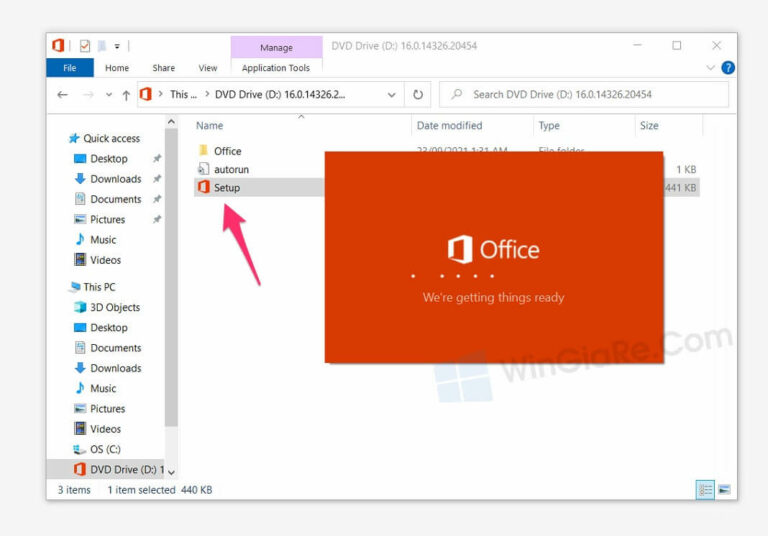768x536 pixels.
Task: Click the navigation pane scrollbar thumb
Action: pyautogui.click(x=171, y=277)
